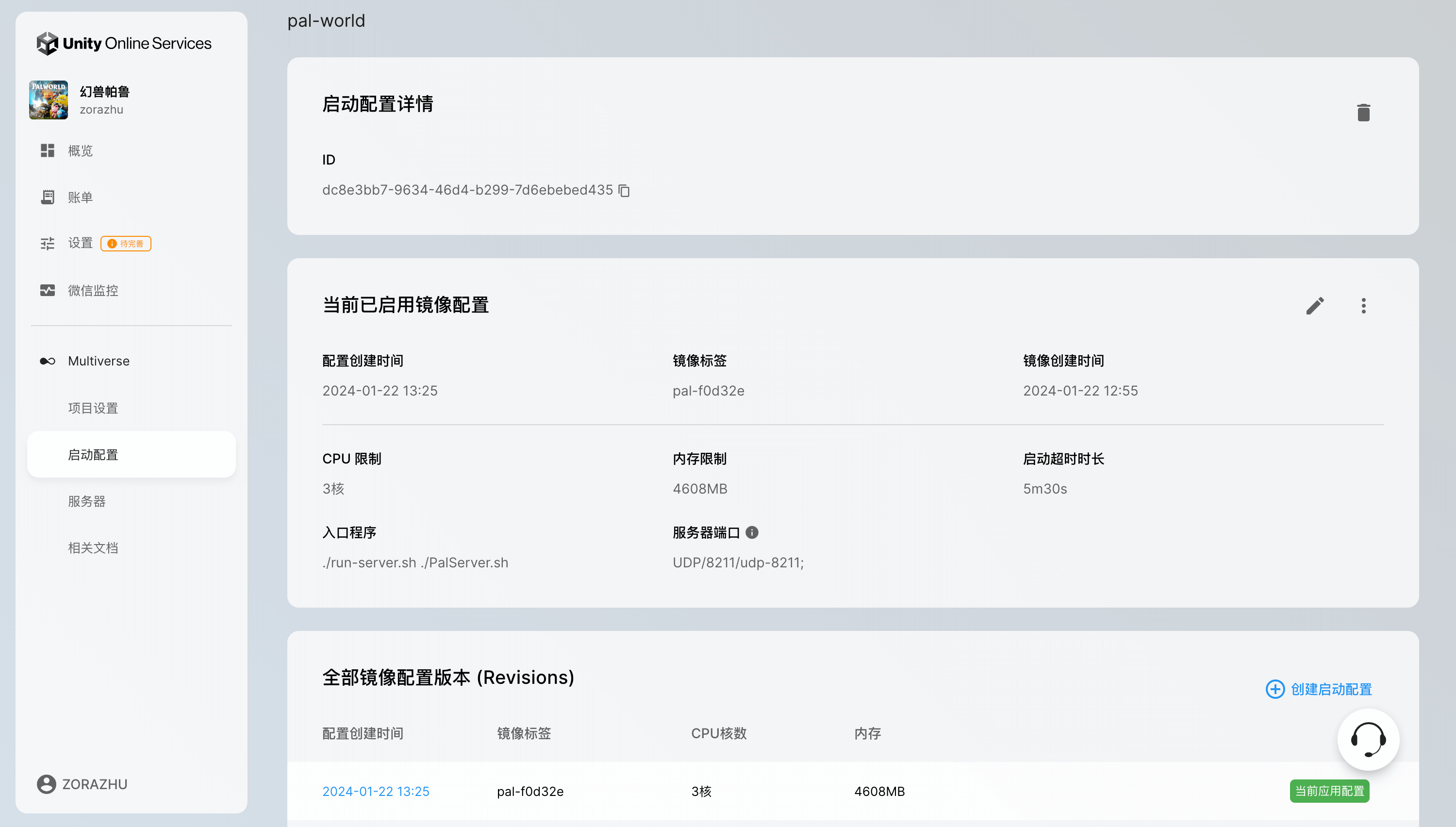Delete the launch configuration with trash icon
The height and width of the screenshot is (827, 1456).
1363,113
